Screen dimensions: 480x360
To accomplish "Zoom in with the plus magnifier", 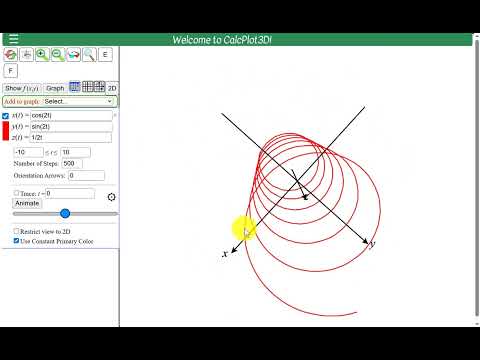I will coord(42,55).
